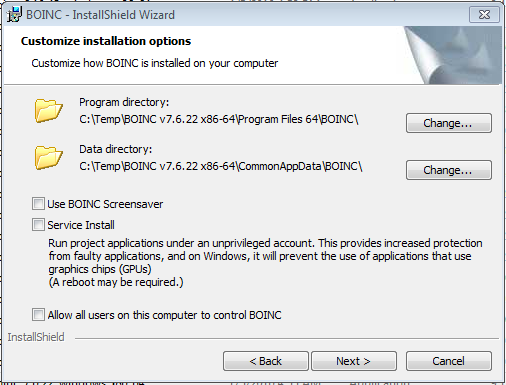The image size is (506, 385).
Task: Click the Data directory folder icon
Action: [48, 157]
